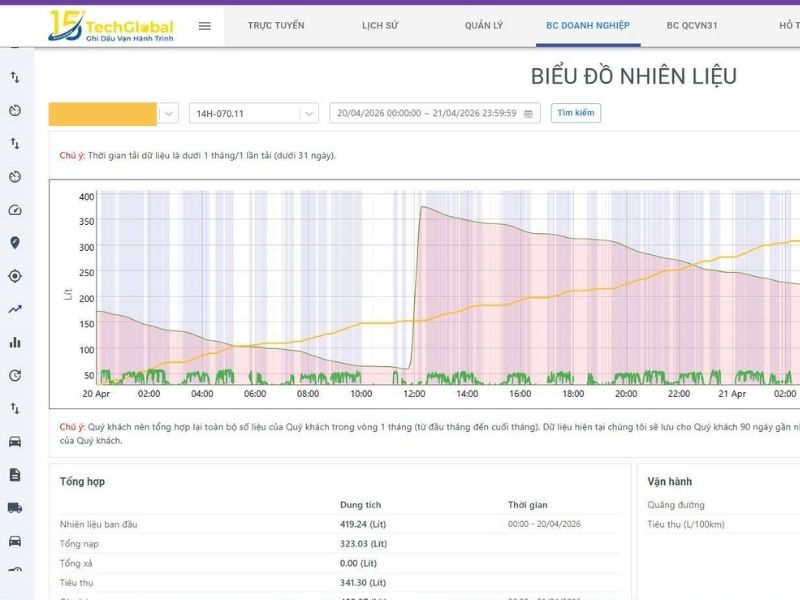Click the TechGlobal logo
800x600 pixels.
(x=110, y=27)
